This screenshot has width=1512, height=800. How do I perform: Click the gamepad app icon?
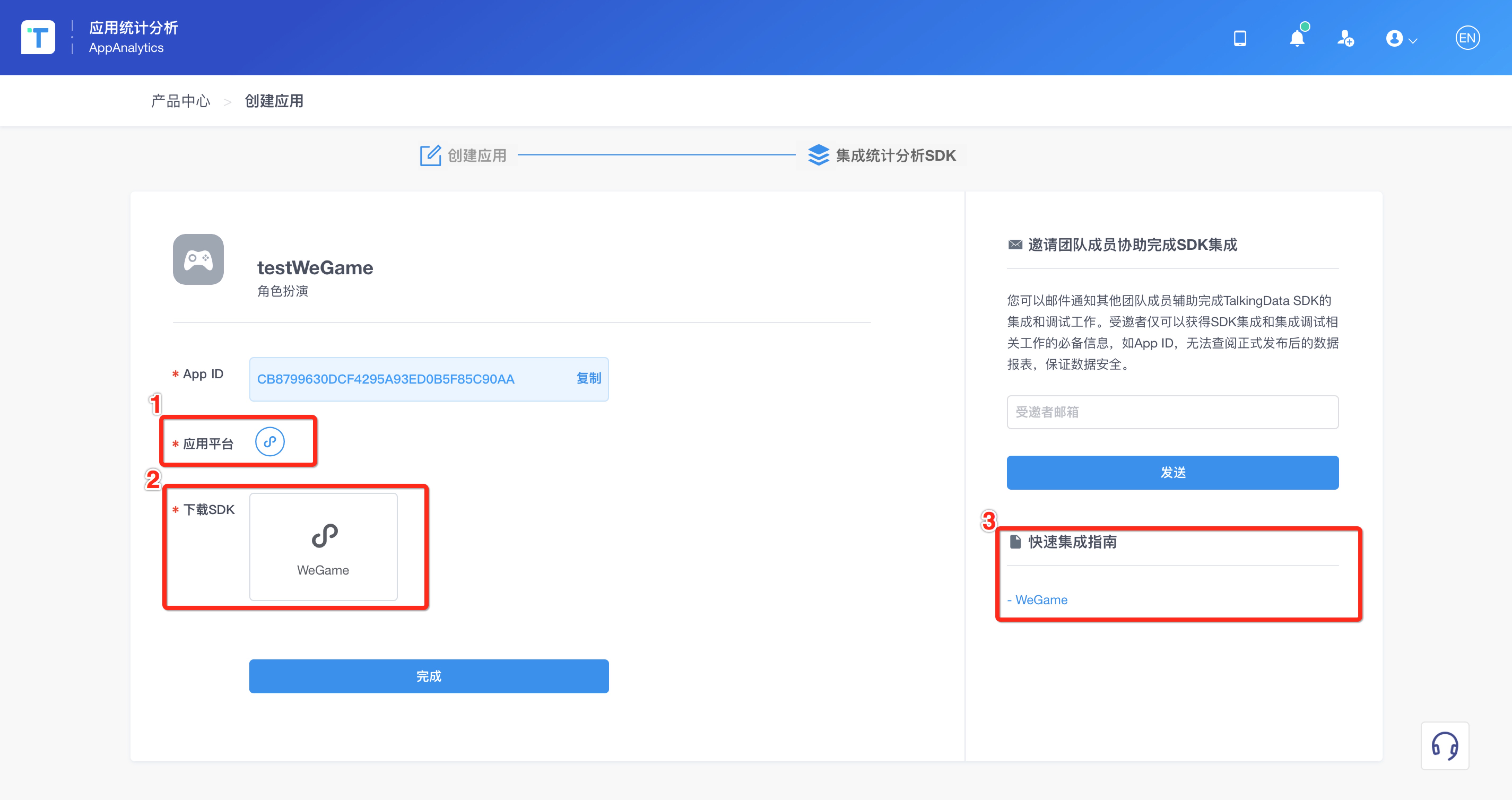[x=198, y=259]
